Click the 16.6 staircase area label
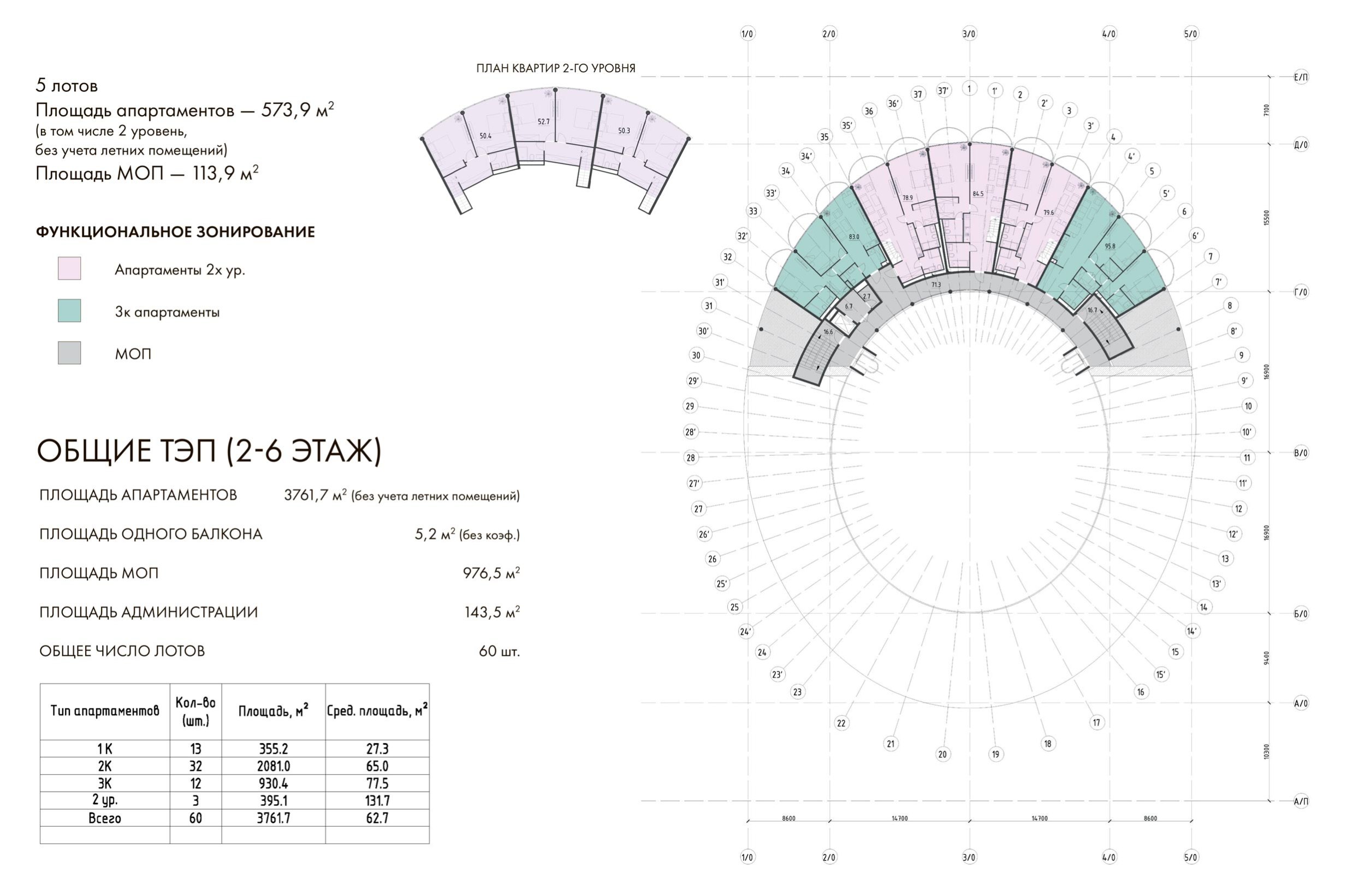The height and width of the screenshot is (896, 1365). pyautogui.click(x=828, y=331)
